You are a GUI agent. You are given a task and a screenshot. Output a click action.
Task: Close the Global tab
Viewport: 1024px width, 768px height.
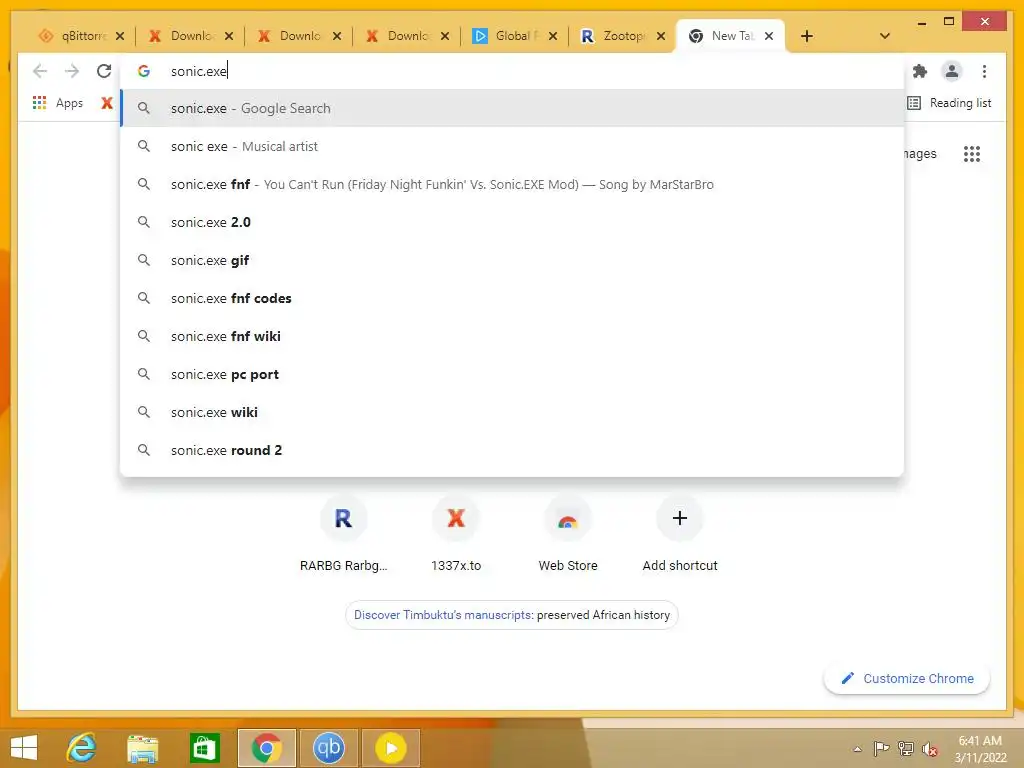coord(553,36)
